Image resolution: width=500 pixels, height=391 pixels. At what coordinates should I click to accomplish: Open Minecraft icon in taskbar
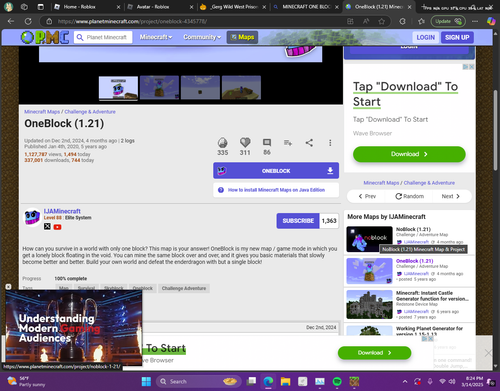click(354, 381)
